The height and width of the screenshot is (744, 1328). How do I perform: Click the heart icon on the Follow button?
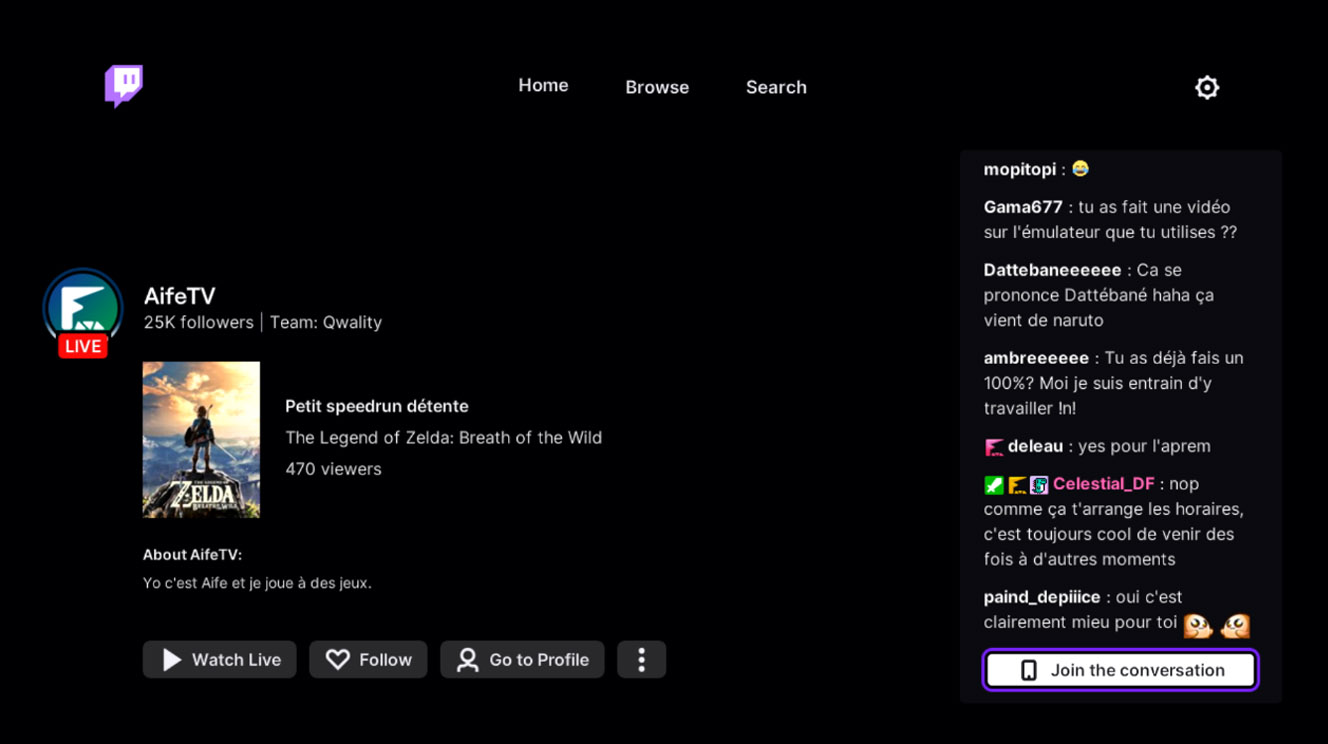tap(338, 660)
